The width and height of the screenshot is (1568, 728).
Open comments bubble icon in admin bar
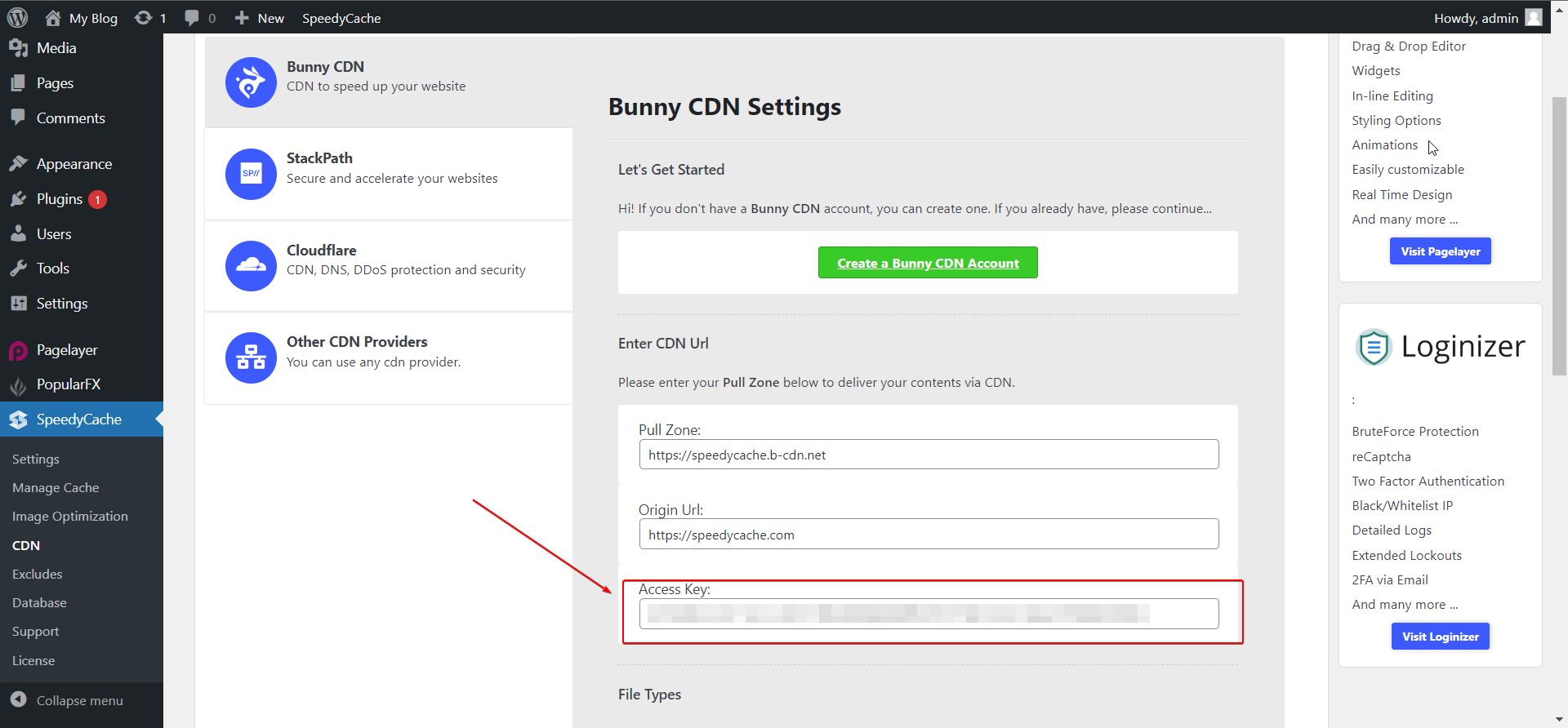[x=192, y=17]
